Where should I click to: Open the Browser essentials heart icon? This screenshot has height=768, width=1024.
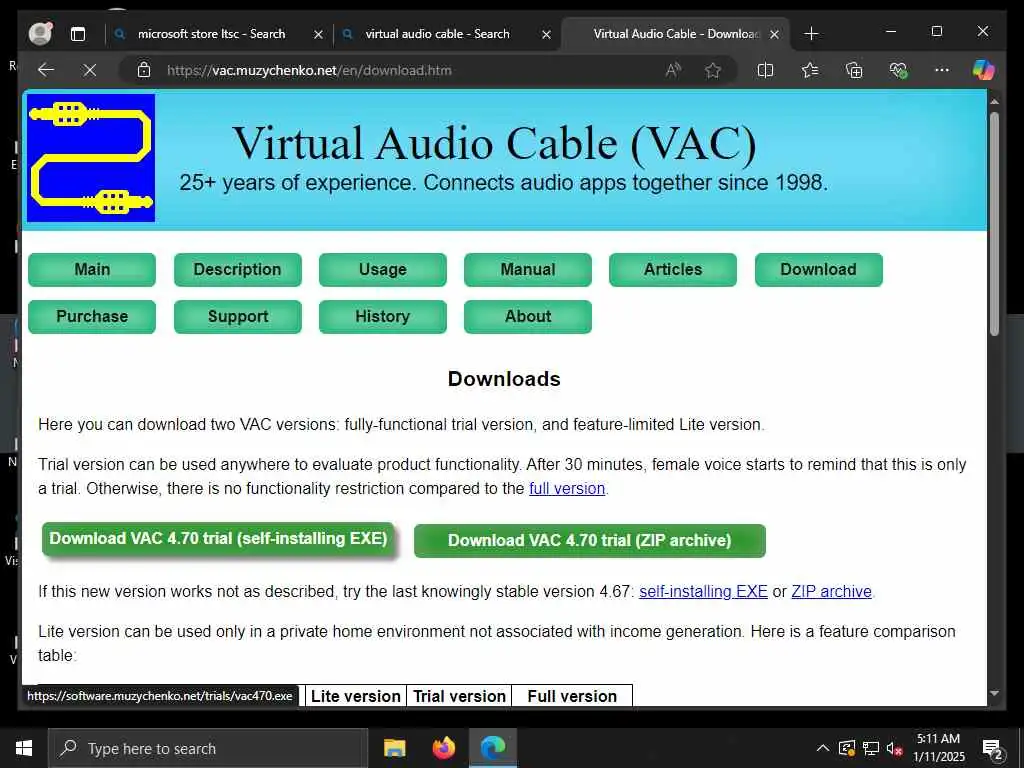click(x=899, y=70)
